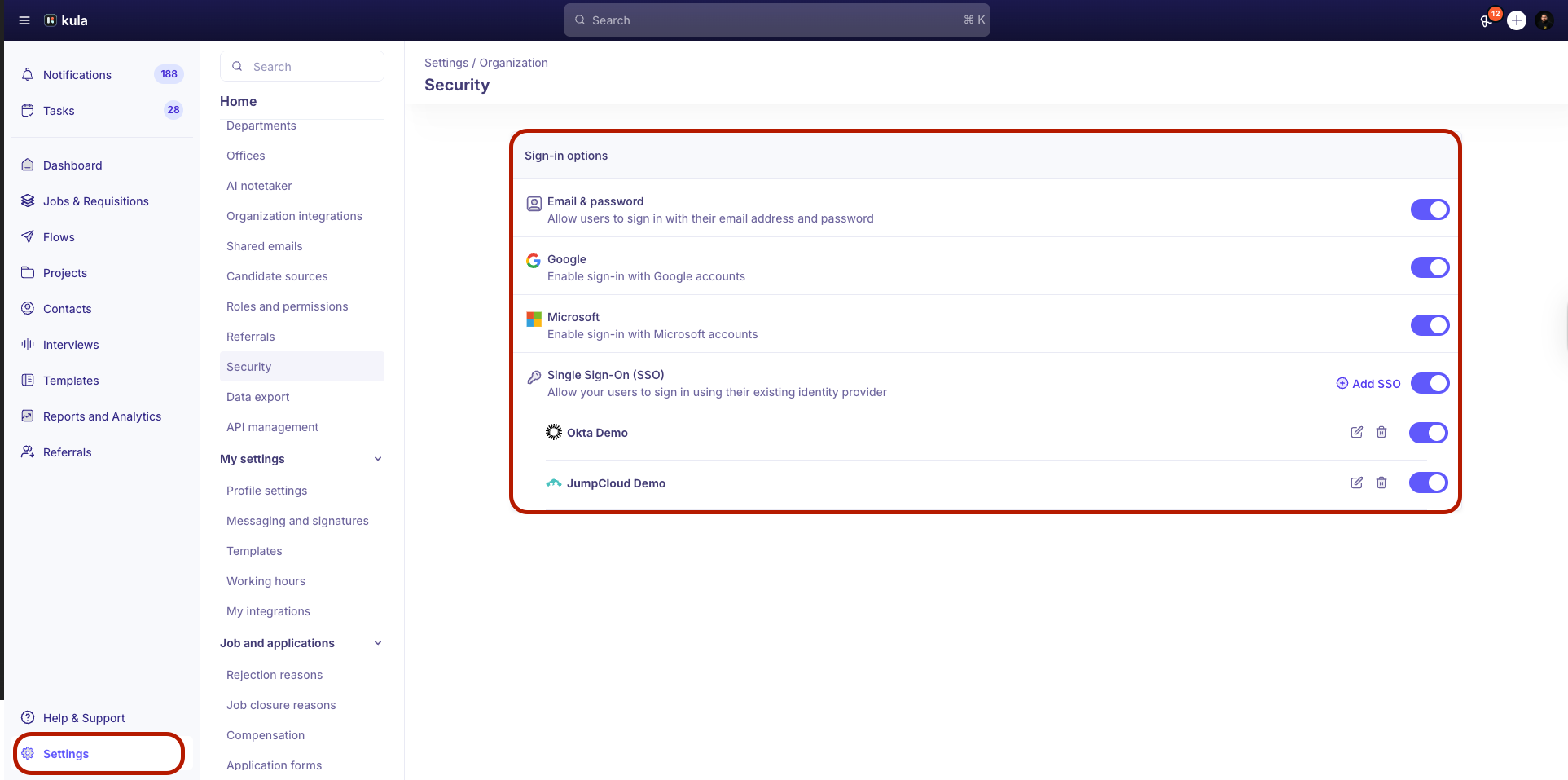Open Messaging and signatures settings
Image resolution: width=1568 pixels, height=780 pixels.
click(297, 521)
